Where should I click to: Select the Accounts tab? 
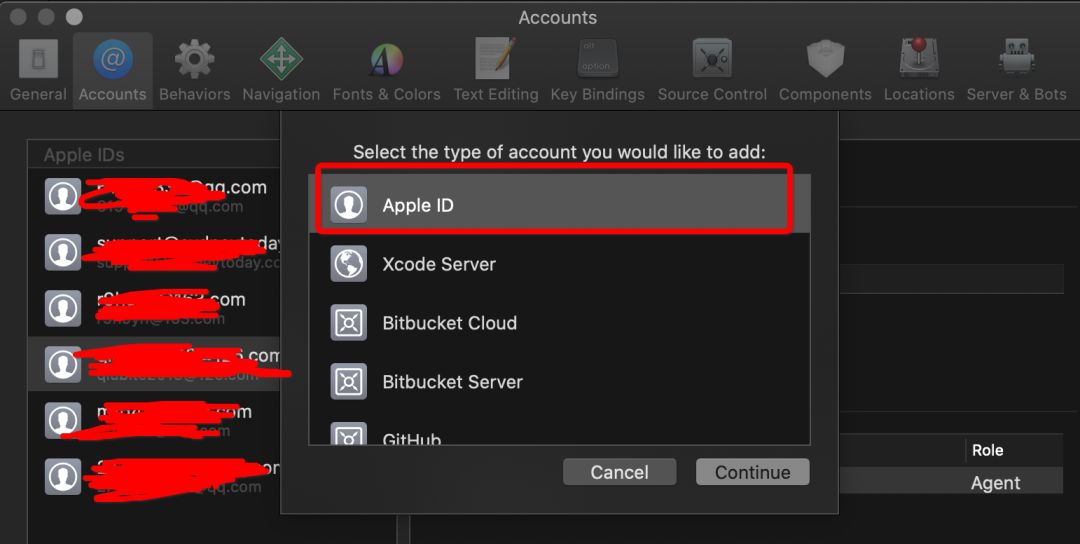112,71
